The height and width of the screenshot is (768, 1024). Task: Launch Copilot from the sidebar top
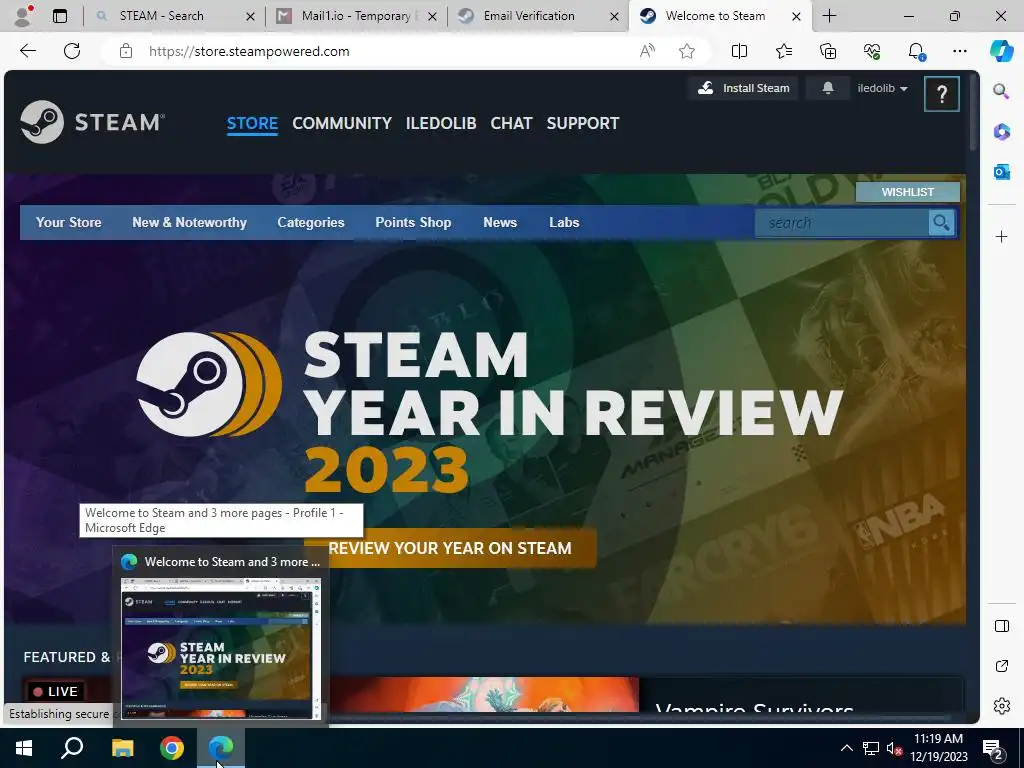point(1001,51)
